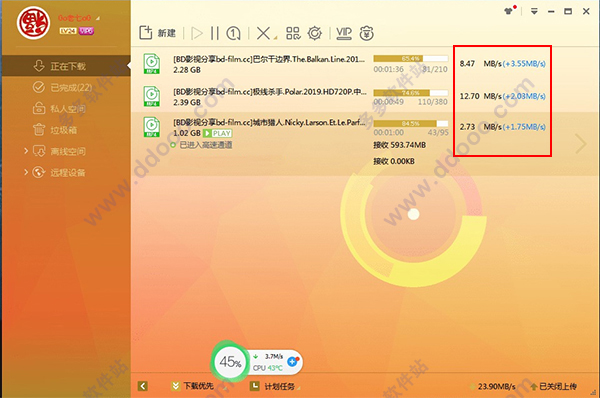The height and width of the screenshot is (398, 600).
Task: Click the 65.4% progress bar
Action: tap(411, 59)
